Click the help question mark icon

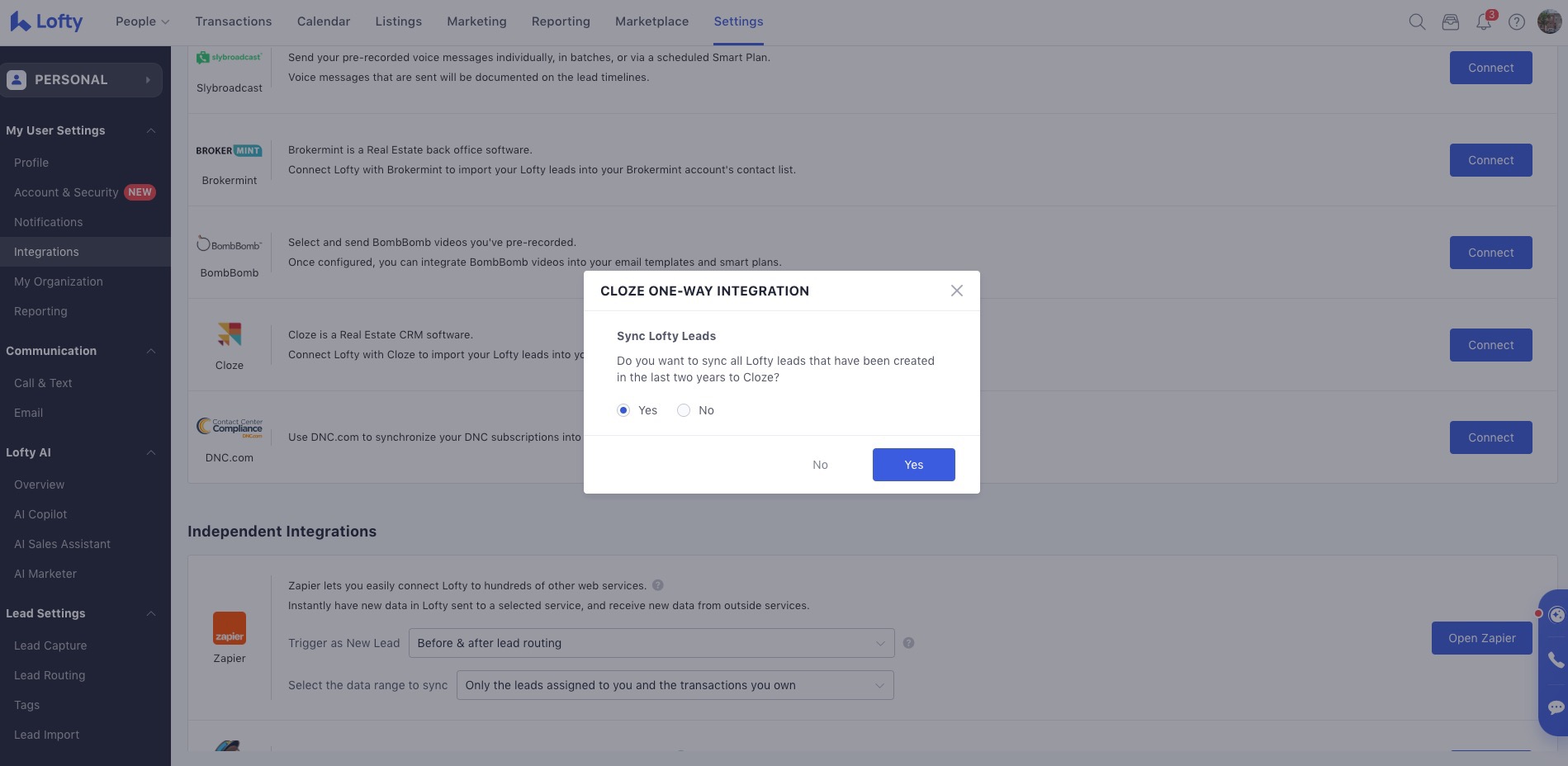click(1517, 22)
